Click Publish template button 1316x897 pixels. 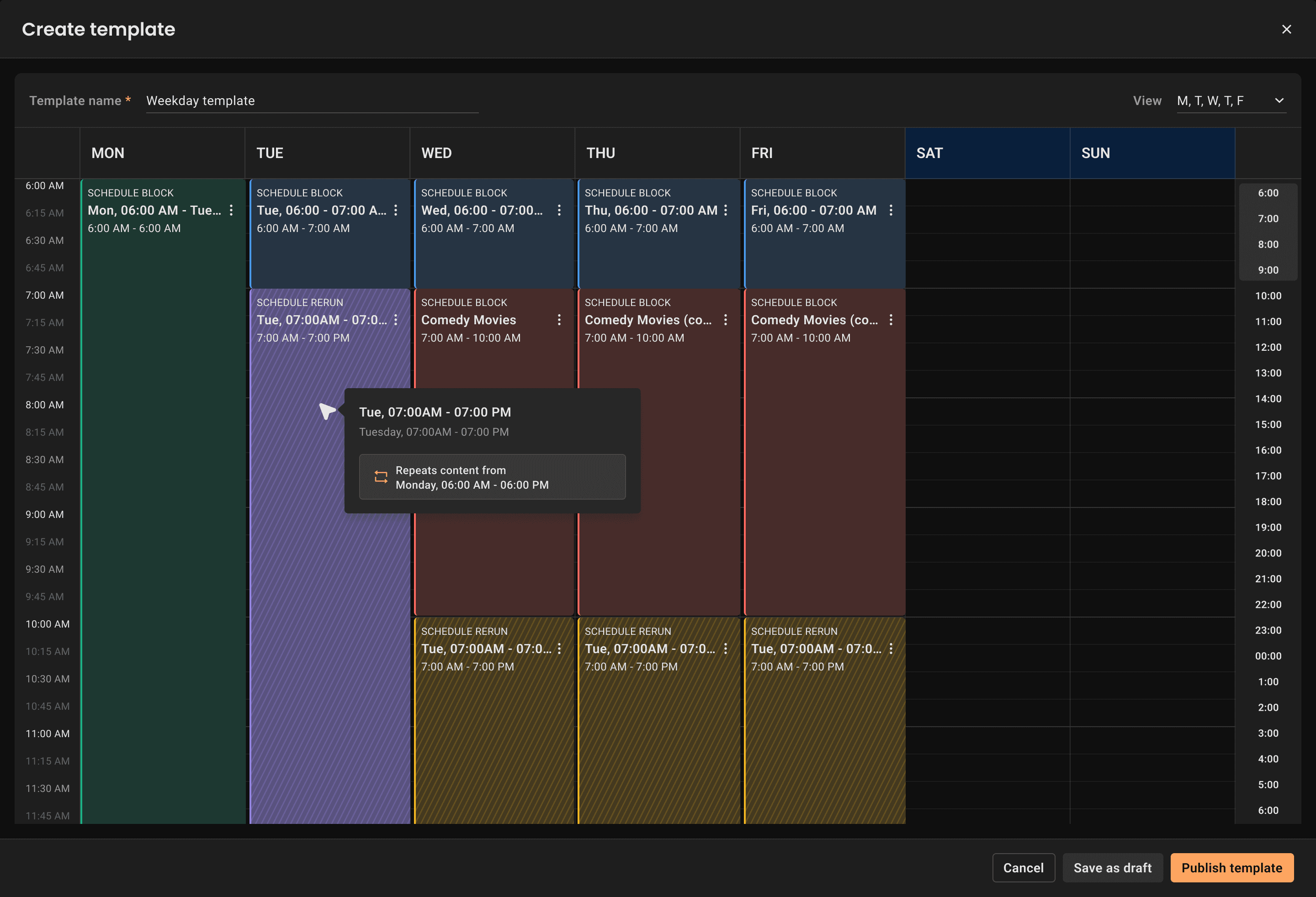tap(1231, 868)
